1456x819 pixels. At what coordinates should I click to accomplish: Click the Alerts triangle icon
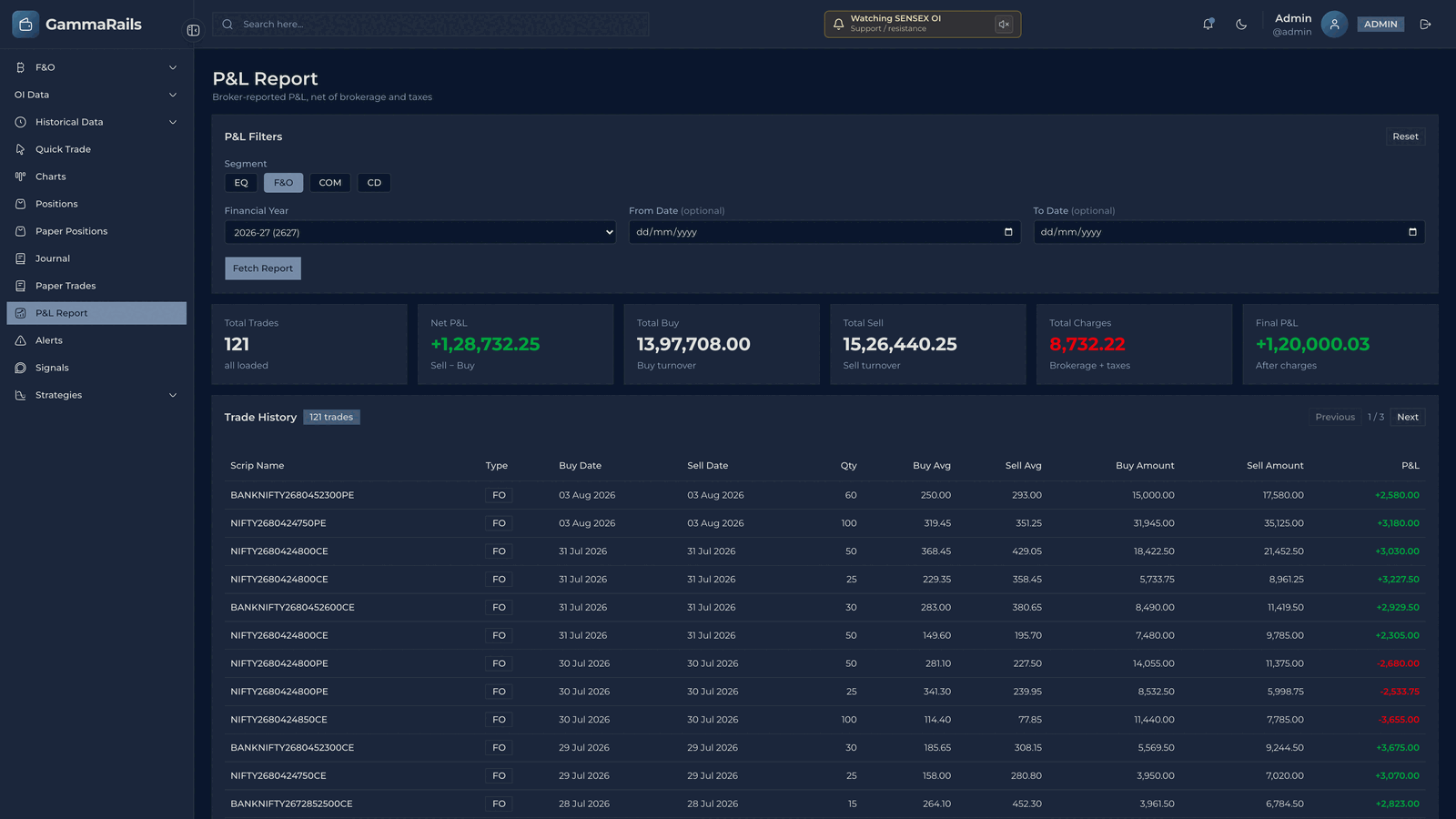pyautogui.click(x=20, y=340)
